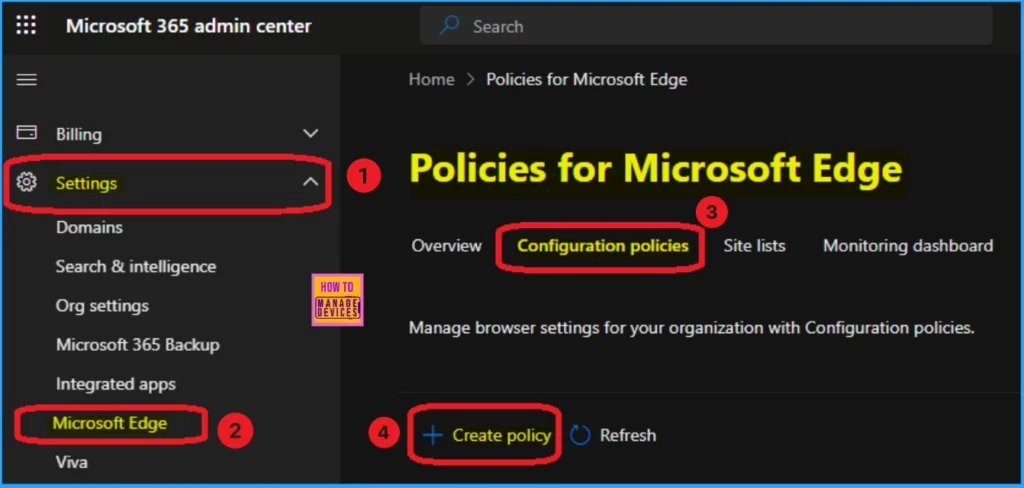Click Microsoft 365 admin center title
1024x488 pixels.
click(189, 26)
